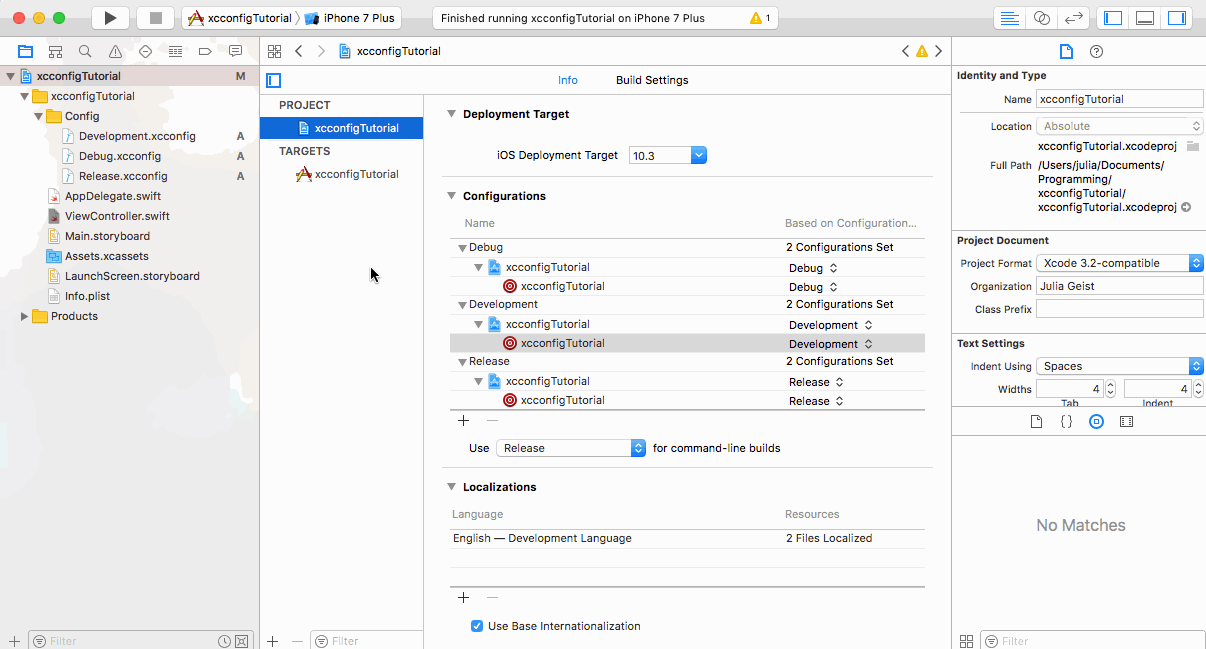Show the Object library icon
This screenshot has height=649, width=1206.
1096,422
